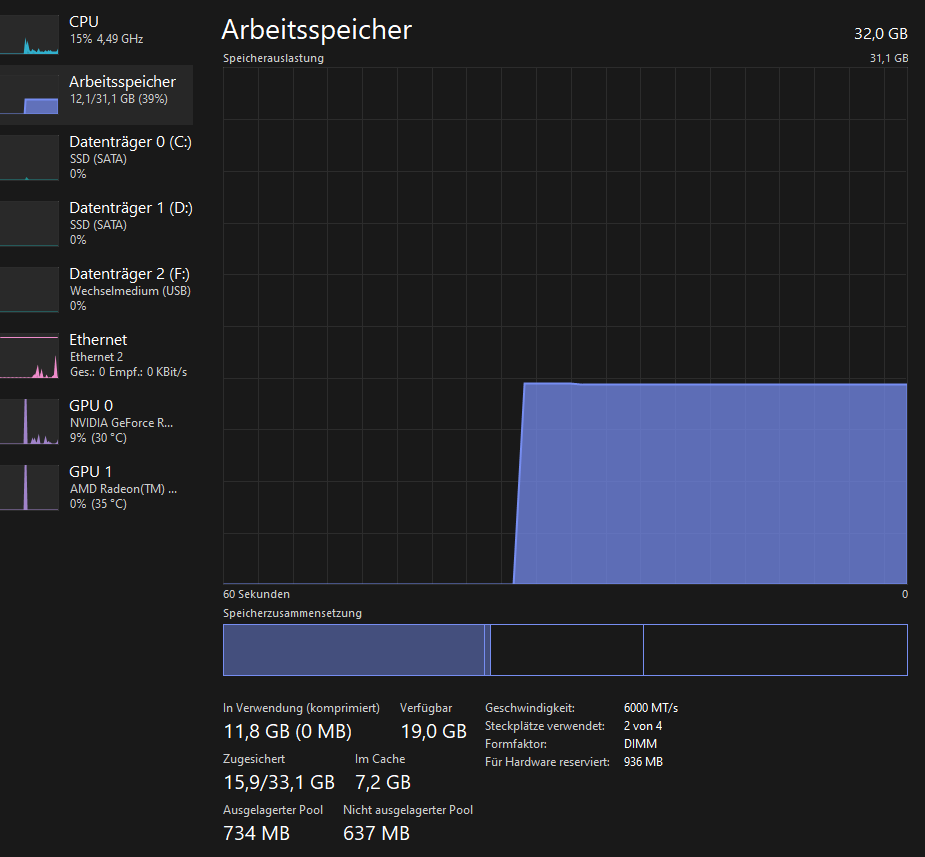Click the Speicherauslastung usage chart
The height and width of the screenshot is (857, 925).
(565, 326)
